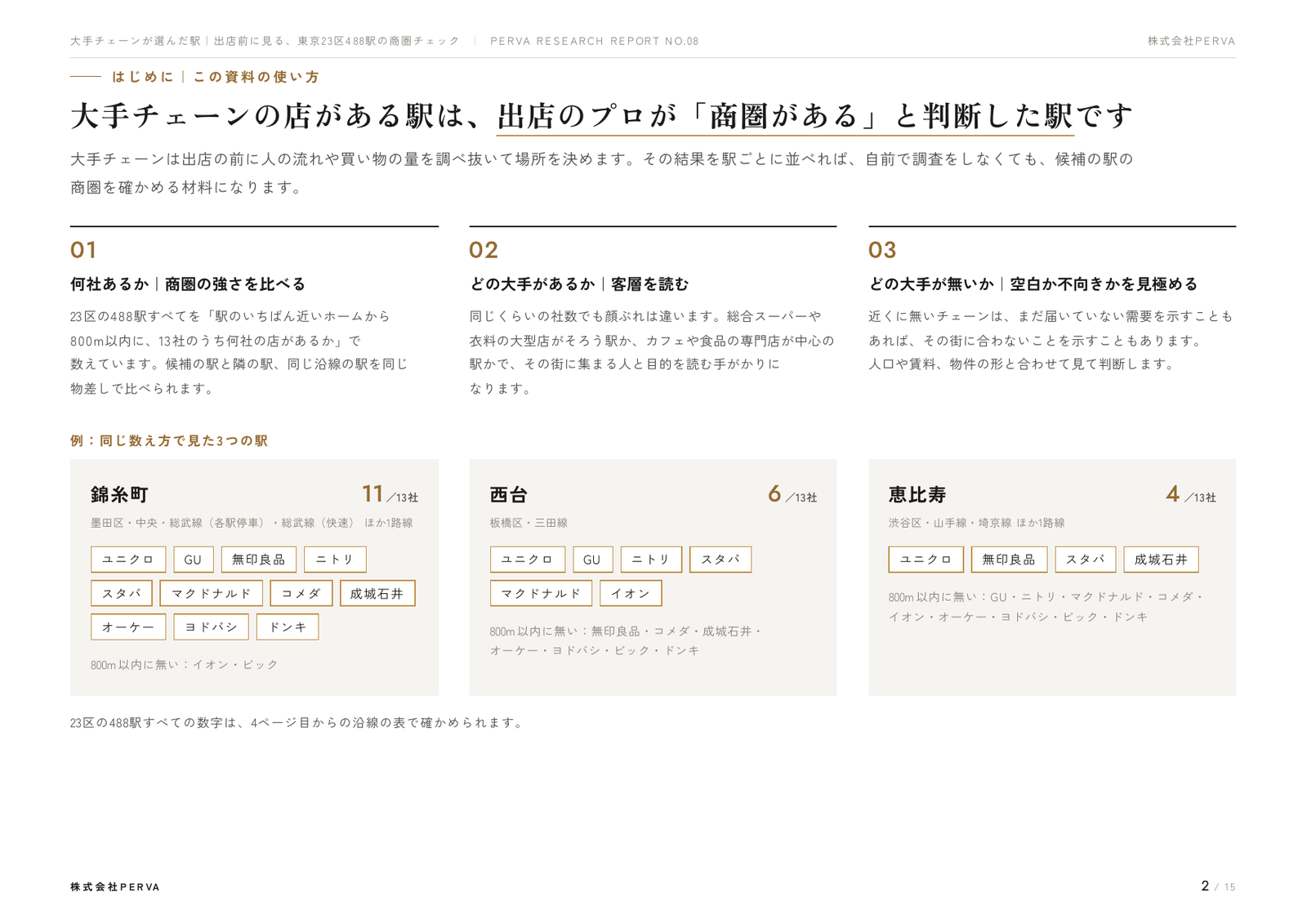Click the step number "03"
The width and height of the screenshot is (1307, 924).
[882, 250]
